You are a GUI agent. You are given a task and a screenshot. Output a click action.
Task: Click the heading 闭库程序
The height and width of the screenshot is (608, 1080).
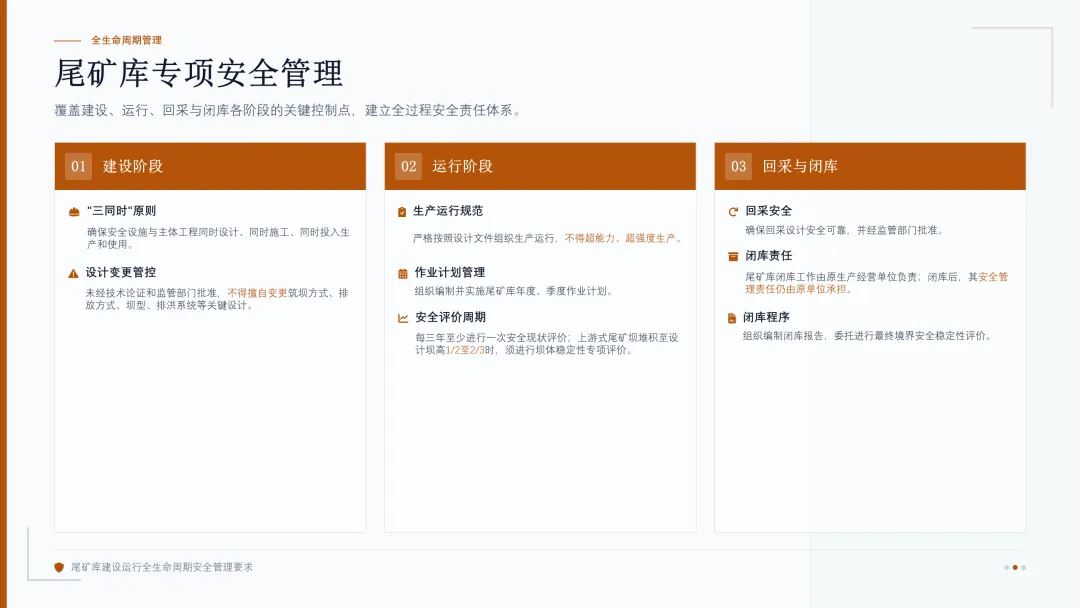click(x=766, y=317)
